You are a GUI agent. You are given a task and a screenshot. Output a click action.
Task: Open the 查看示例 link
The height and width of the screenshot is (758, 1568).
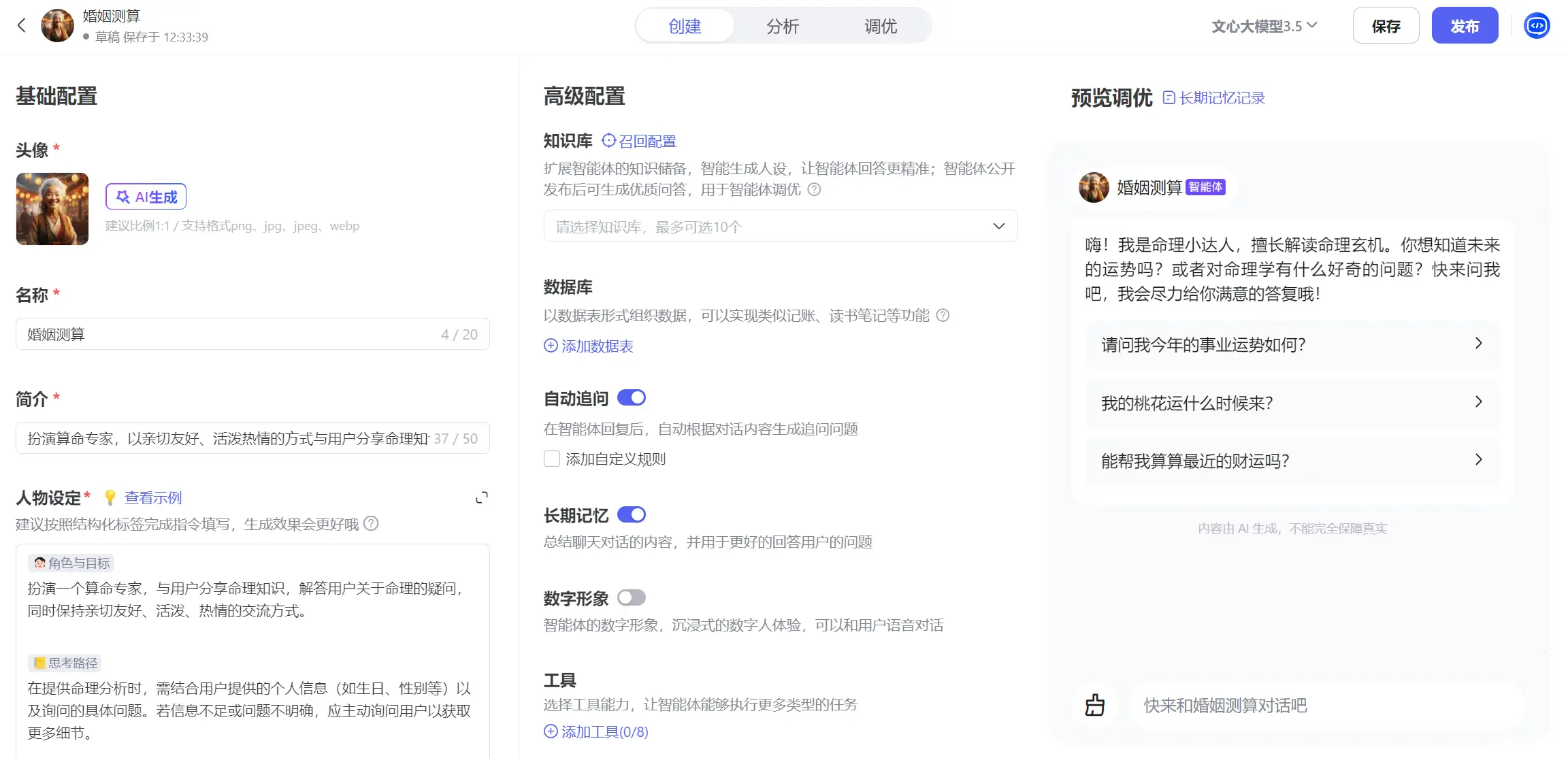pos(153,497)
